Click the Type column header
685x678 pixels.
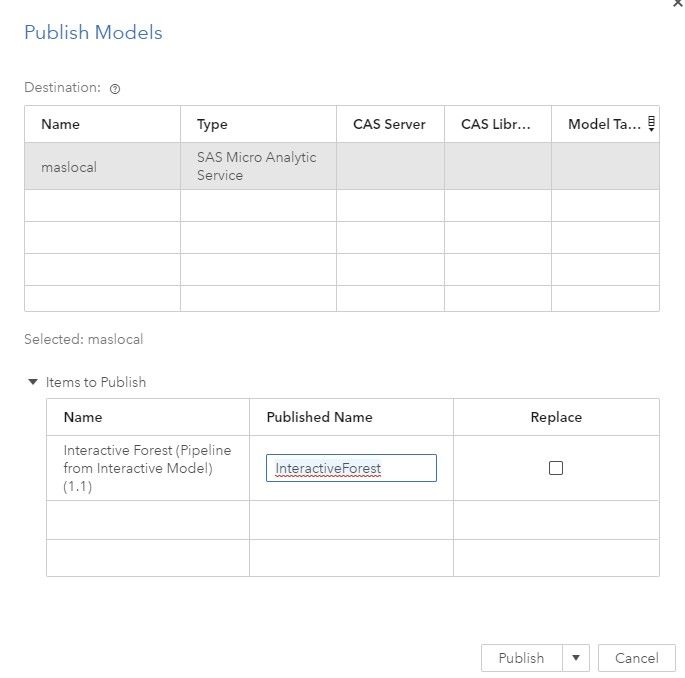[x=212, y=124]
